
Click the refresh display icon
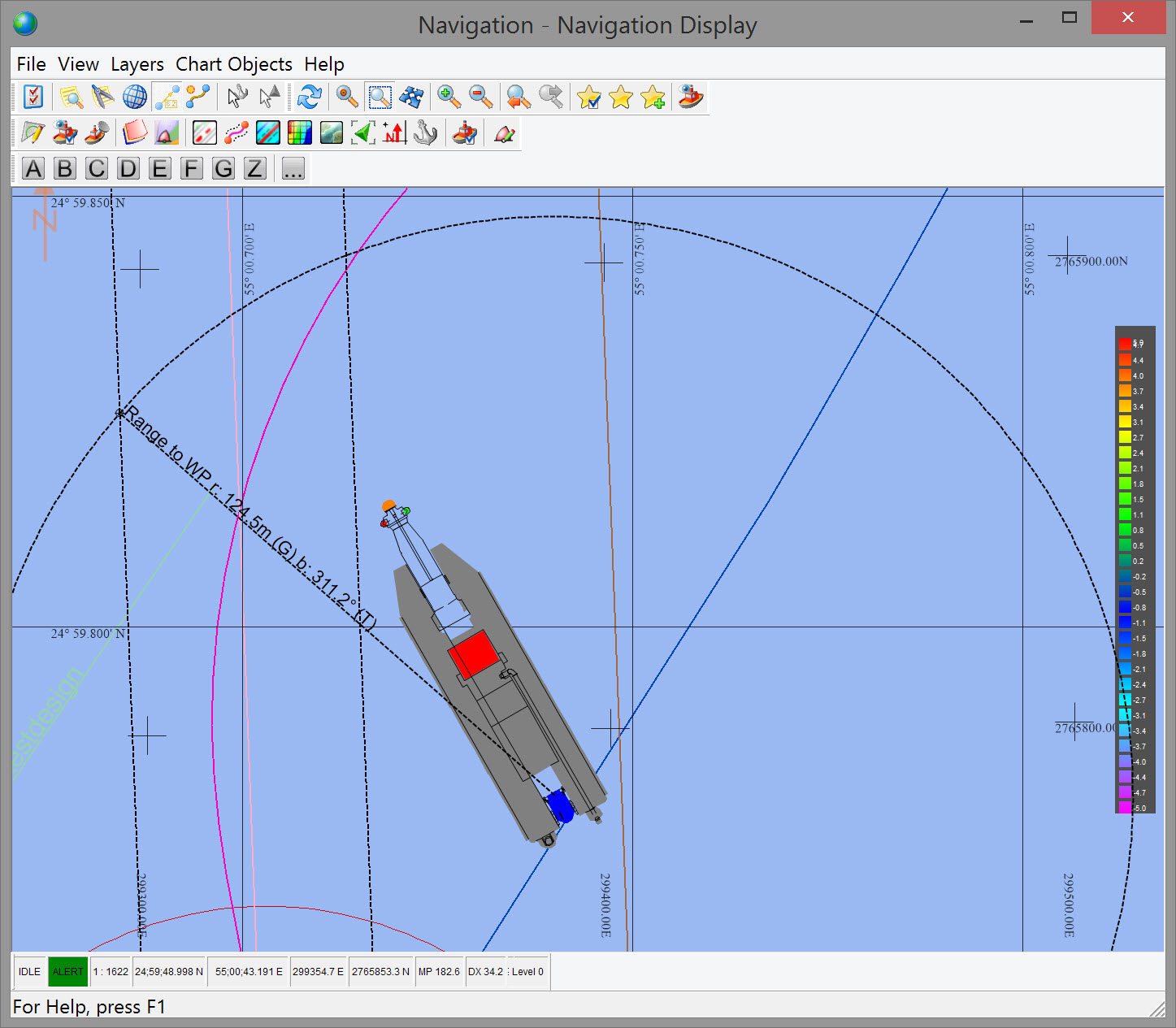tap(309, 97)
